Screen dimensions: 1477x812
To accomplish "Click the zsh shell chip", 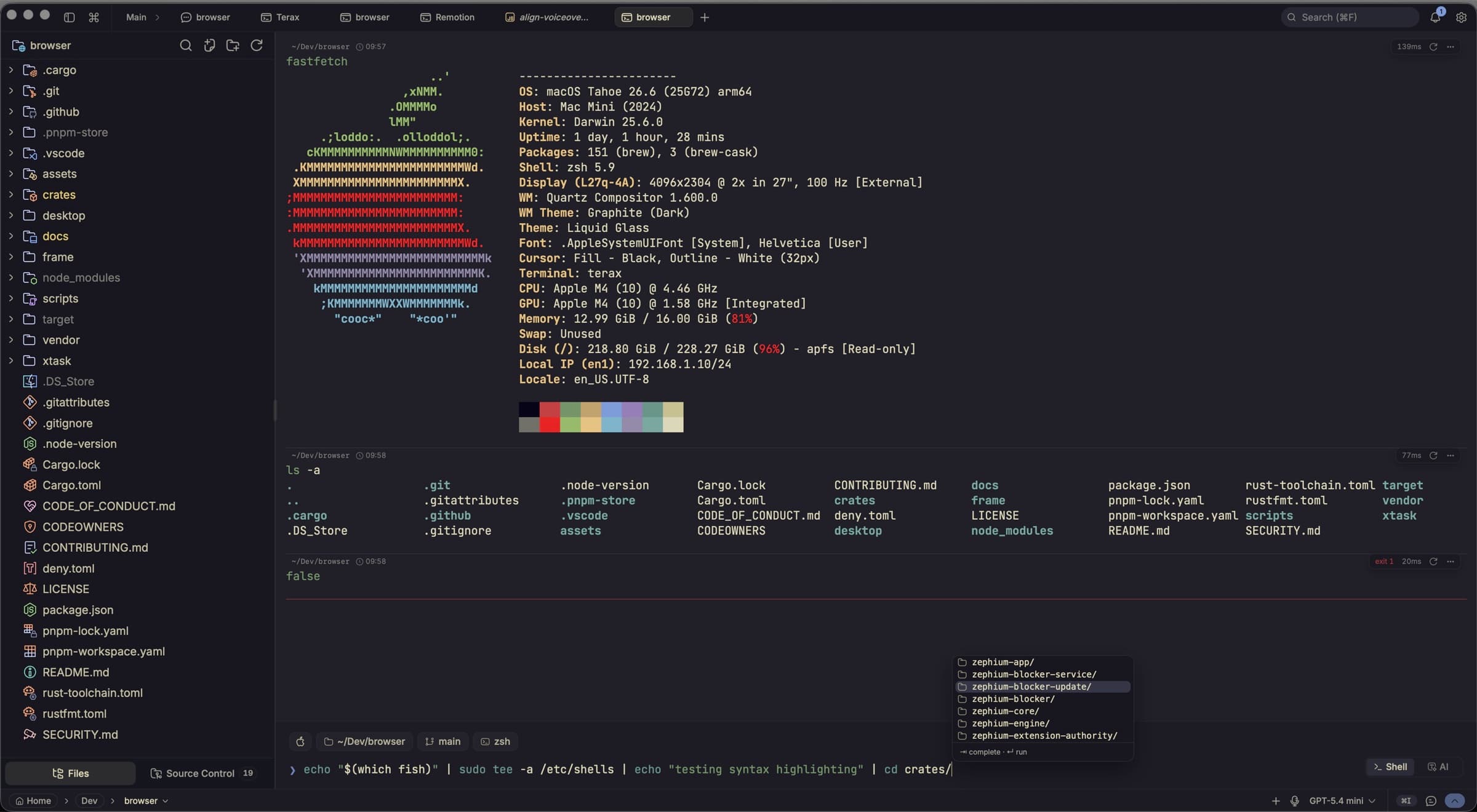I will tap(495, 742).
